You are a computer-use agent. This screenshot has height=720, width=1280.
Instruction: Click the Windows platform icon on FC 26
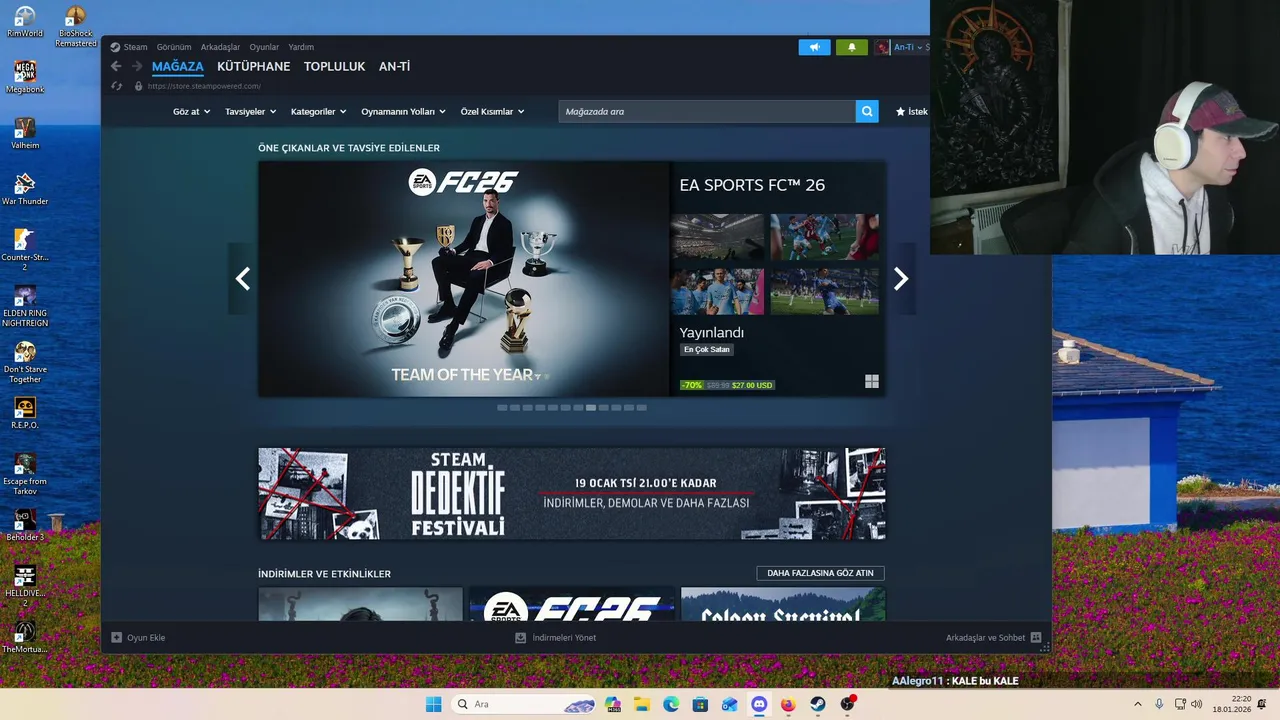[x=872, y=381]
